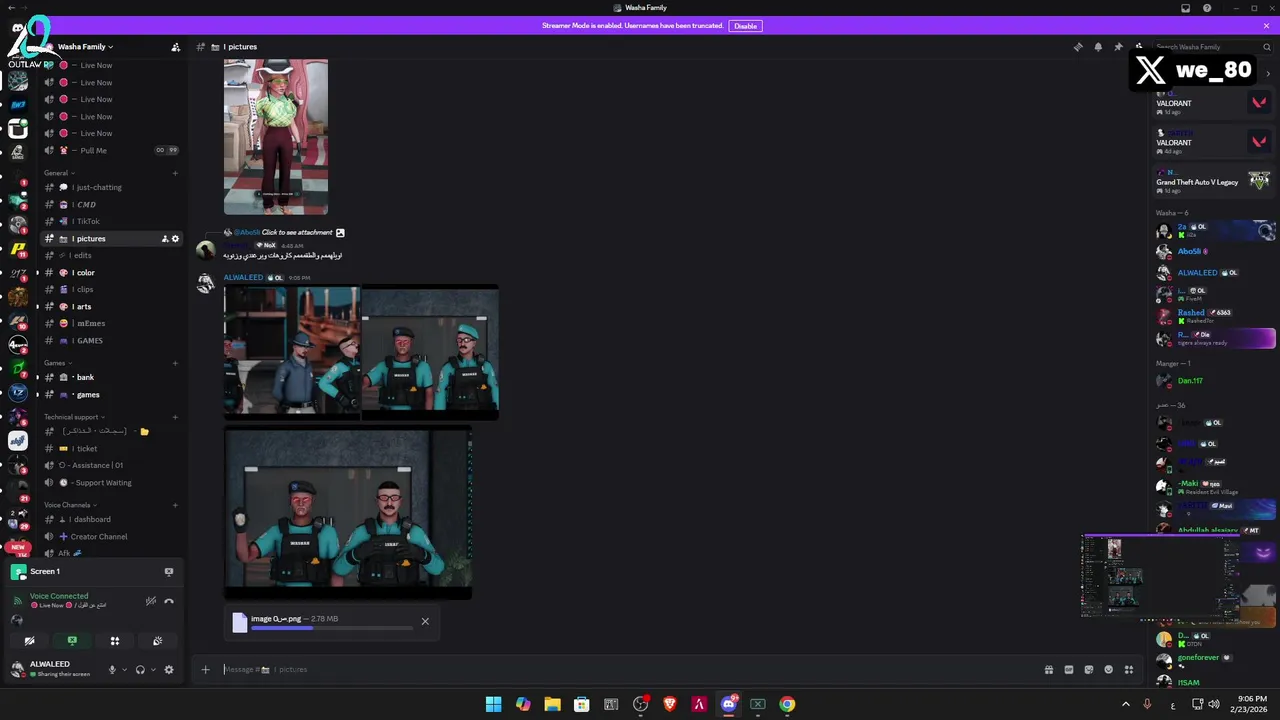
Task: Add channel to General category
Action: 175,173
